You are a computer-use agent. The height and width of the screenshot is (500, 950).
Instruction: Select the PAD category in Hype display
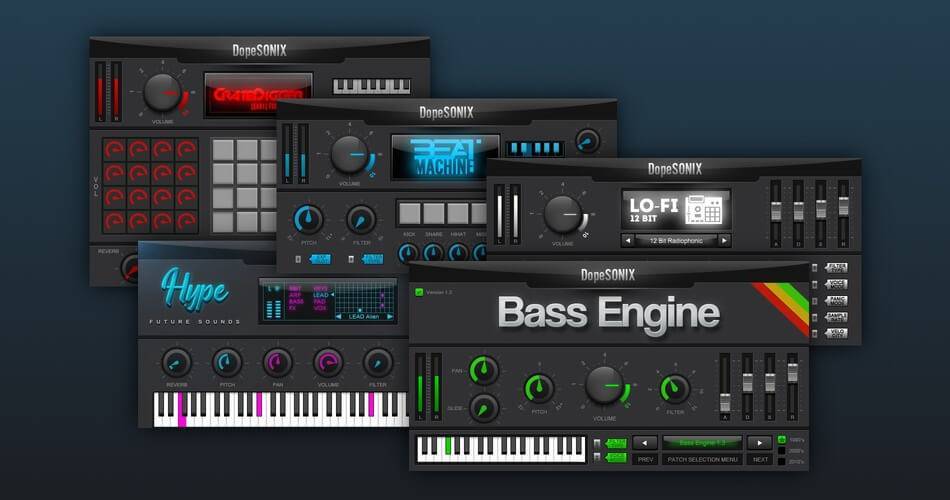[x=319, y=302]
